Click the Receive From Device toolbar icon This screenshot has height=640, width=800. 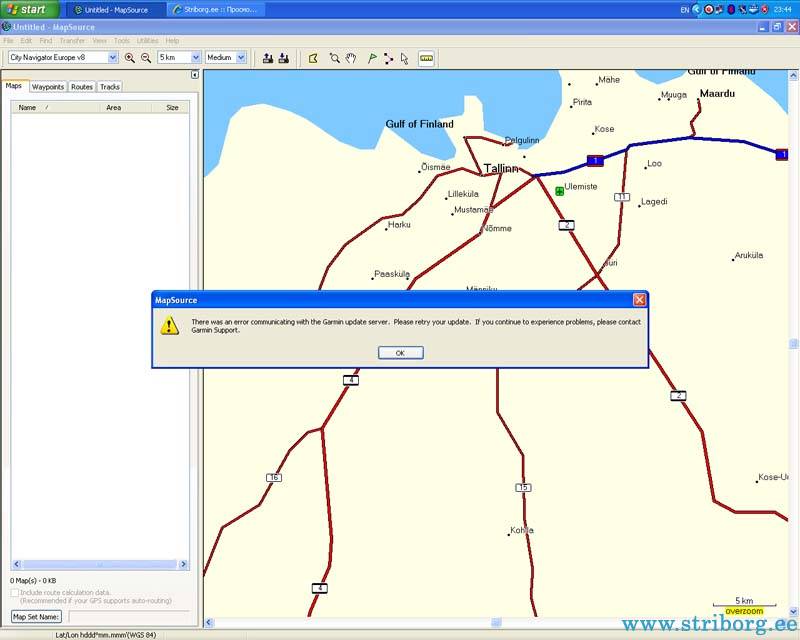point(284,58)
